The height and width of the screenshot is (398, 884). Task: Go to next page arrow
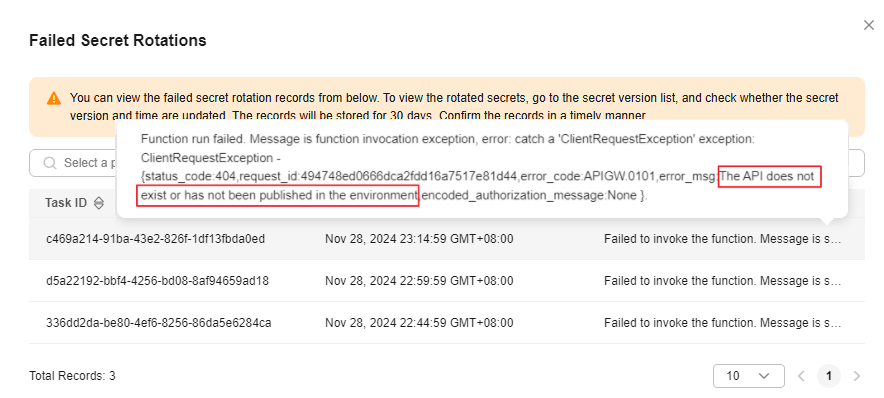(x=857, y=376)
